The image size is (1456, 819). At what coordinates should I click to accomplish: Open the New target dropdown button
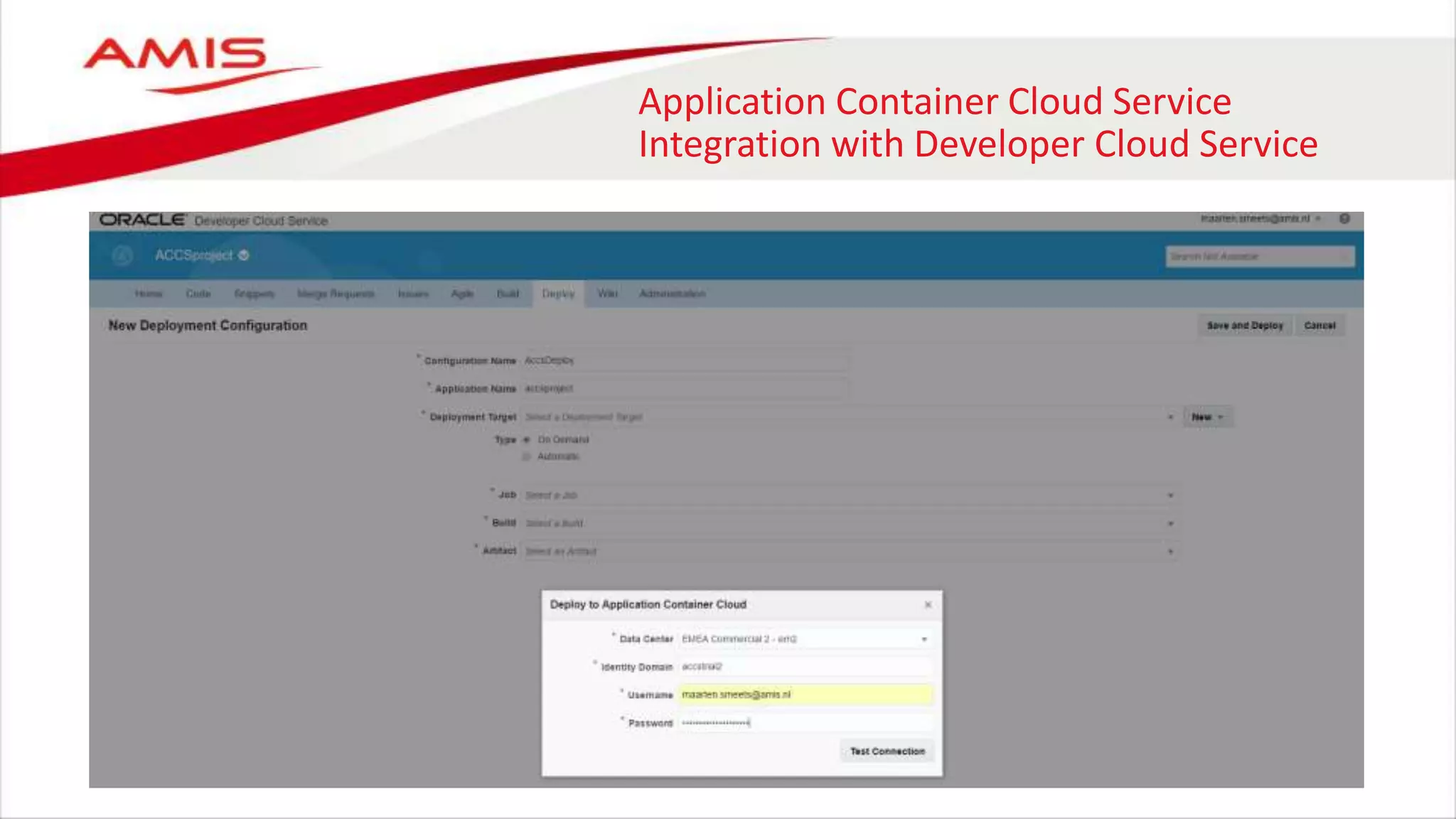click(1208, 417)
